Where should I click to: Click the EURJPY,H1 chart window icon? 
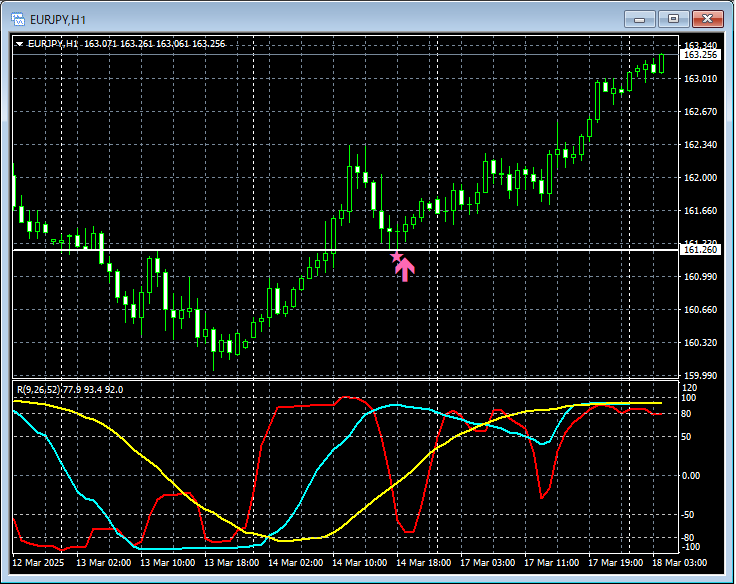pos(18,19)
